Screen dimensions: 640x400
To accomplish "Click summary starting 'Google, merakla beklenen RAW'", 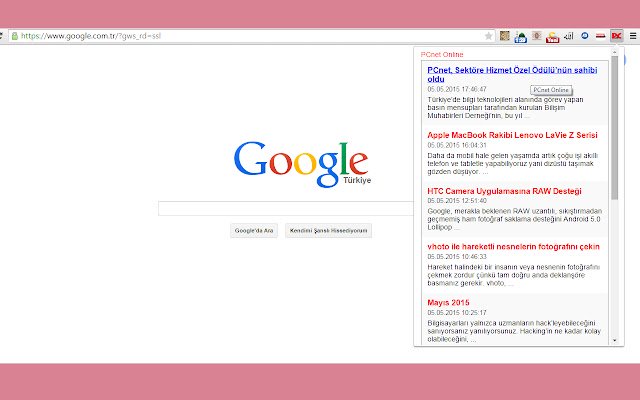I will [x=515, y=219].
